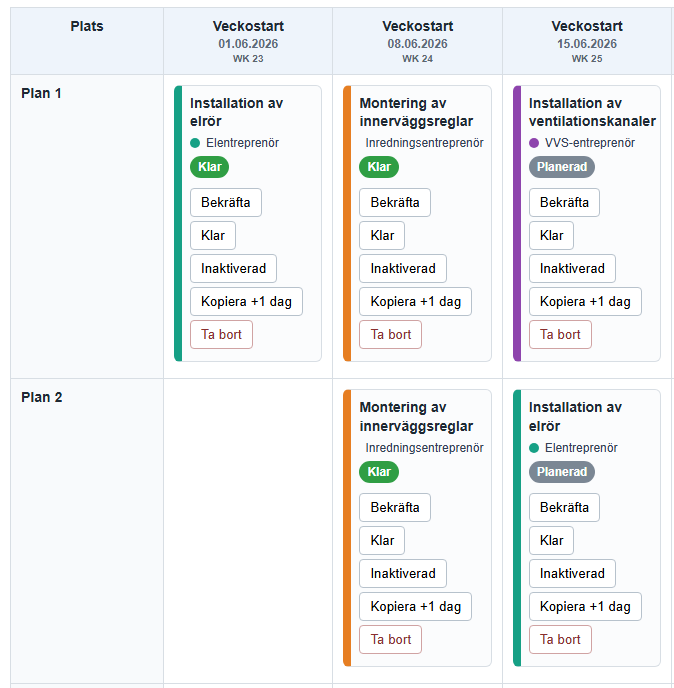The width and height of the screenshot is (674, 688).
Task: Click the green Klar badge on Plan 1 elrör
Action: [209, 167]
